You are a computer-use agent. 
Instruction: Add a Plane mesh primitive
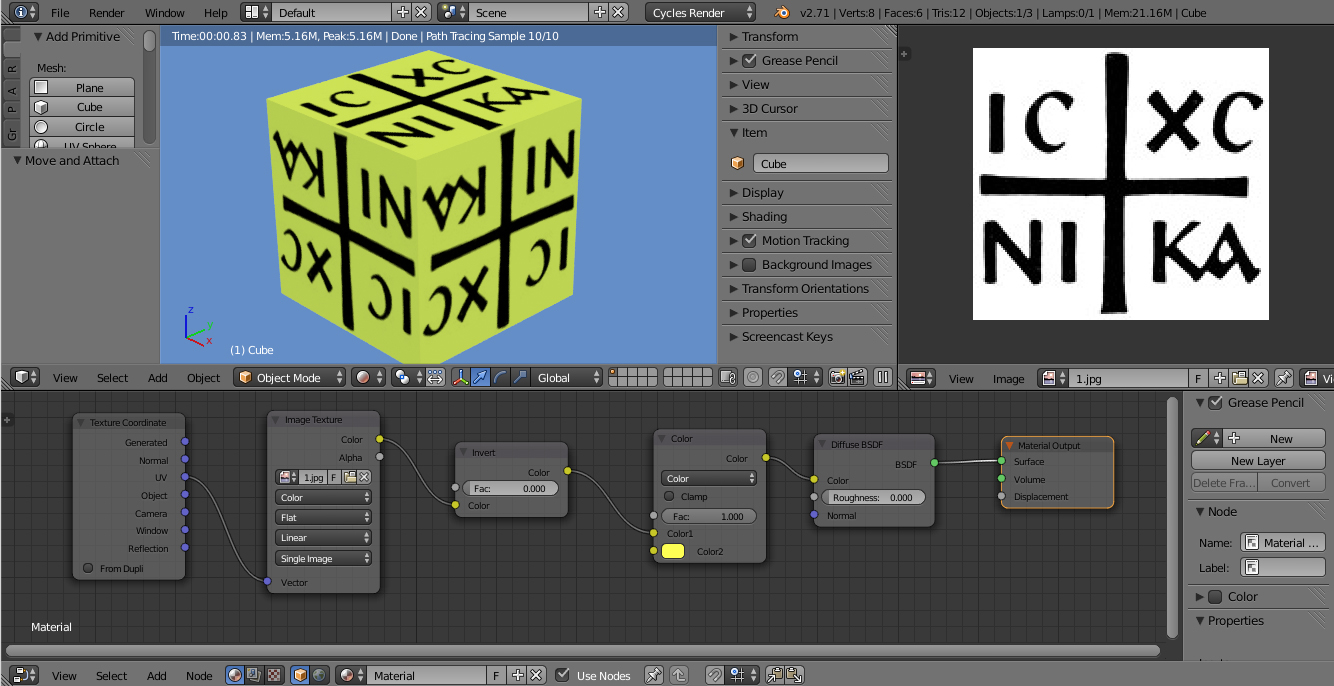click(x=89, y=88)
